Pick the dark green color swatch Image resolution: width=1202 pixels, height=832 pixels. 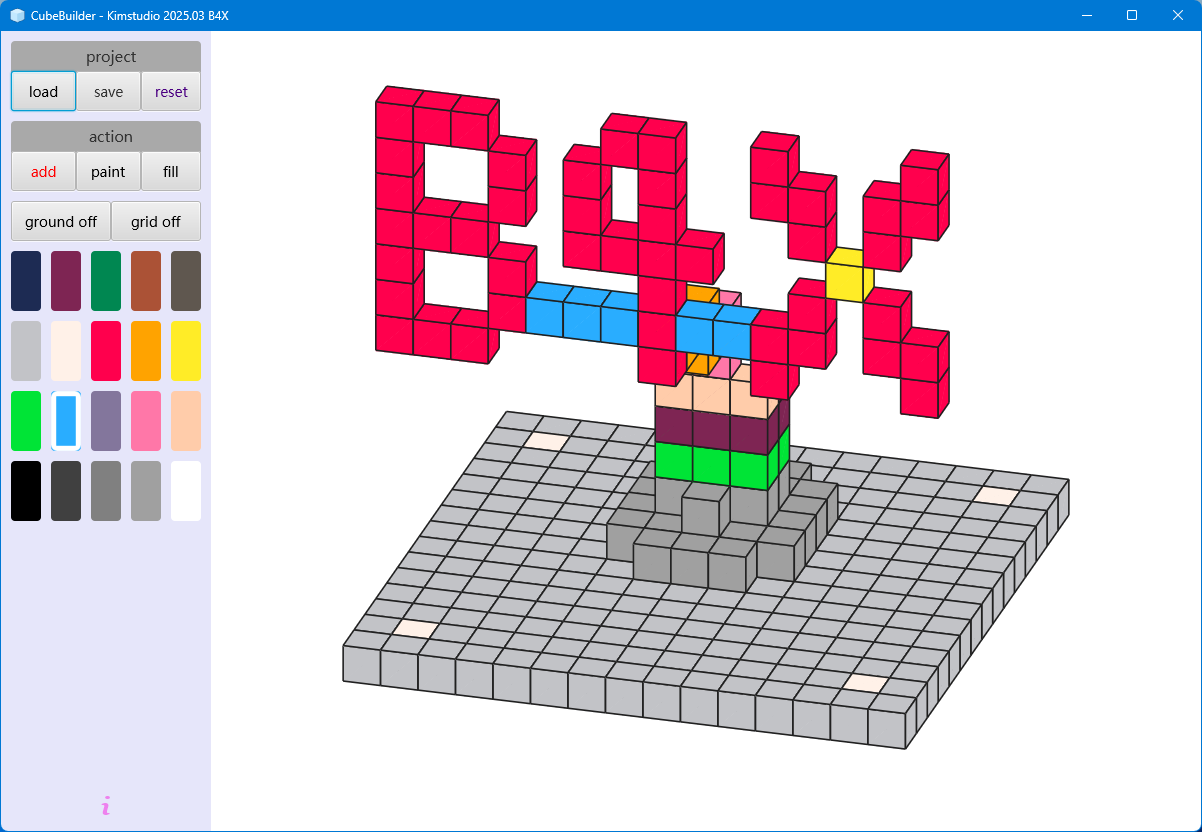106,281
